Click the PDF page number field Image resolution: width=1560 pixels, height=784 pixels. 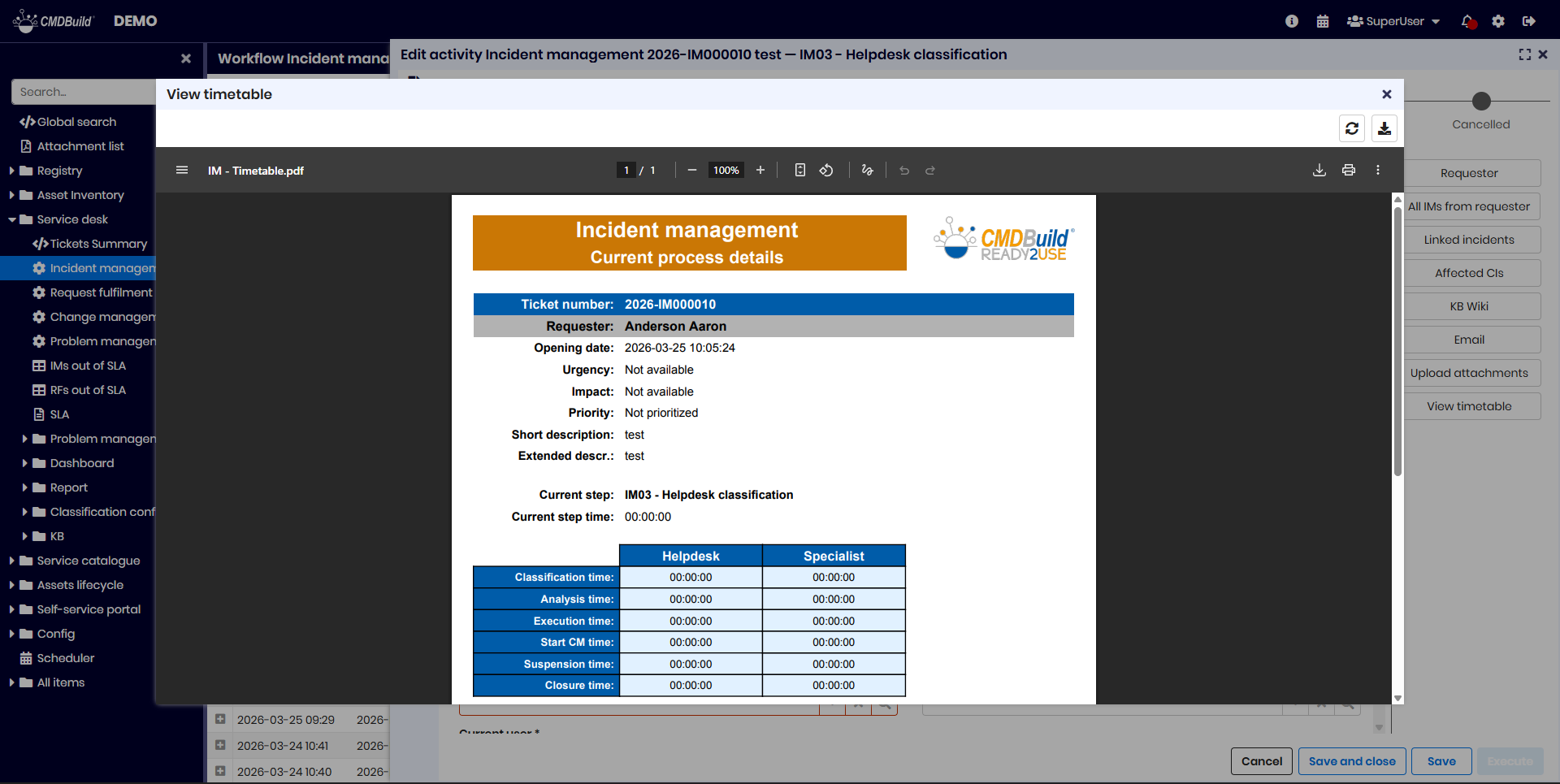[x=626, y=171]
